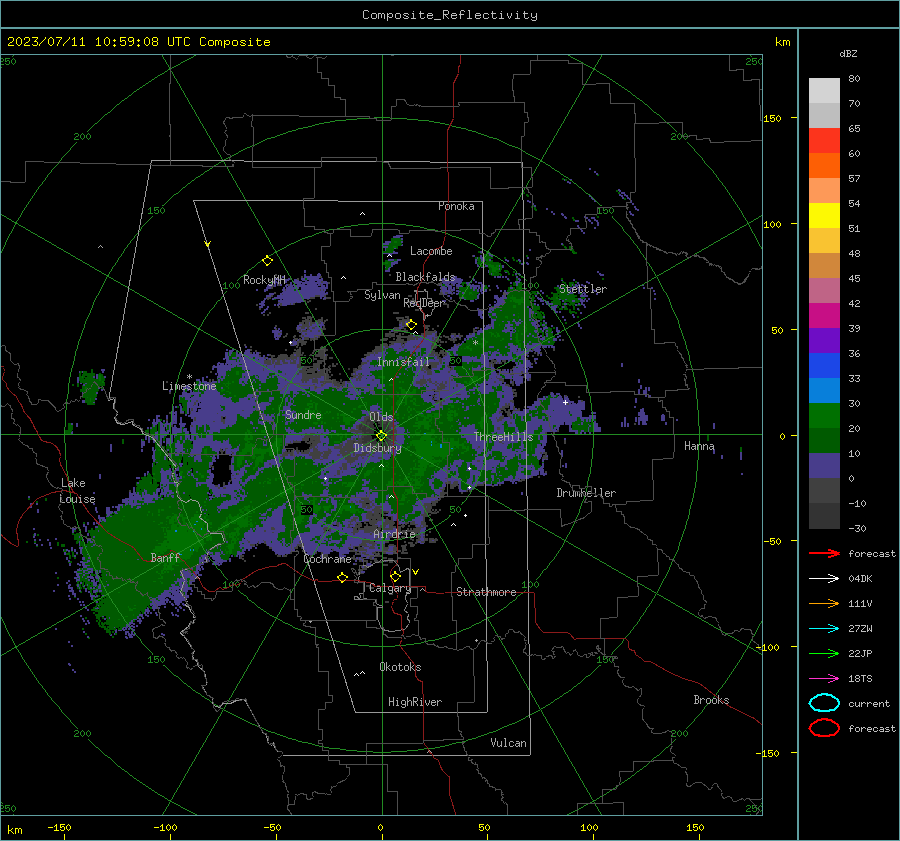Click the dBZ legend heading
Image resolution: width=900 pixels, height=841 pixels.
pos(848,53)
